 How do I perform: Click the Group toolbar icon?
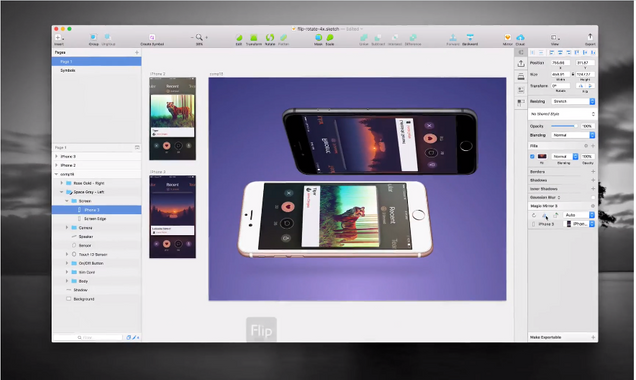coord(93,37)
